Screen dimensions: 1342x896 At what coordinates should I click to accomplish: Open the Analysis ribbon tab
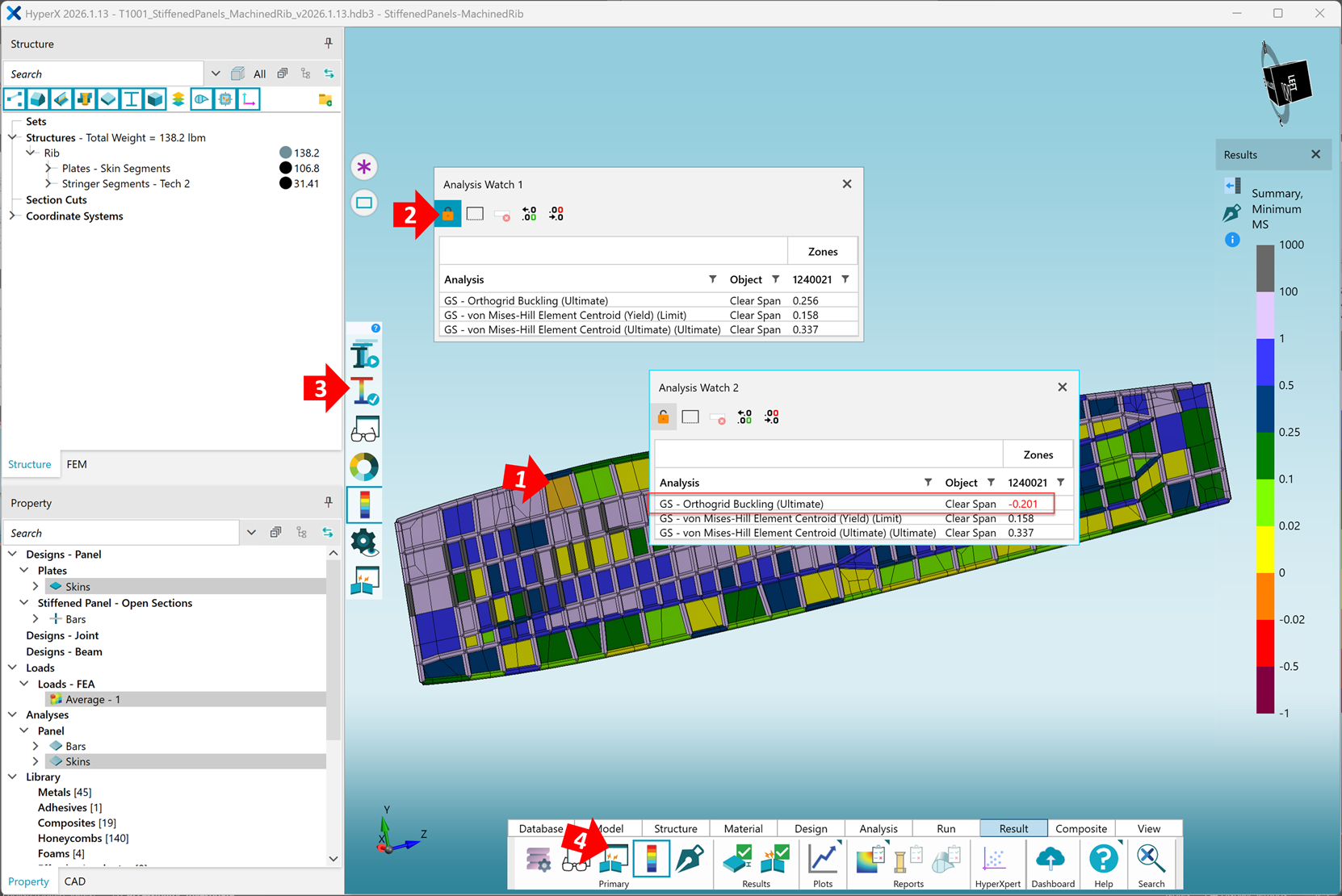coord(879,828)
